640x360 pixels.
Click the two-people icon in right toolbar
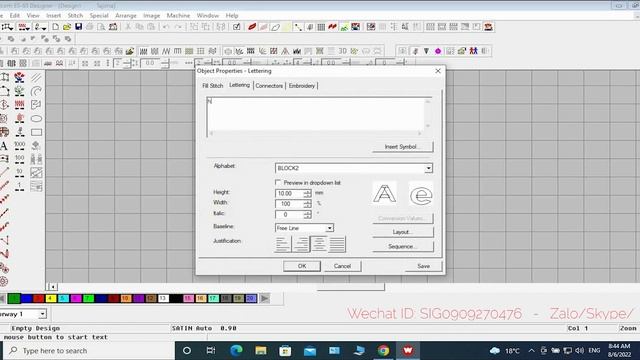pos(473,51)
